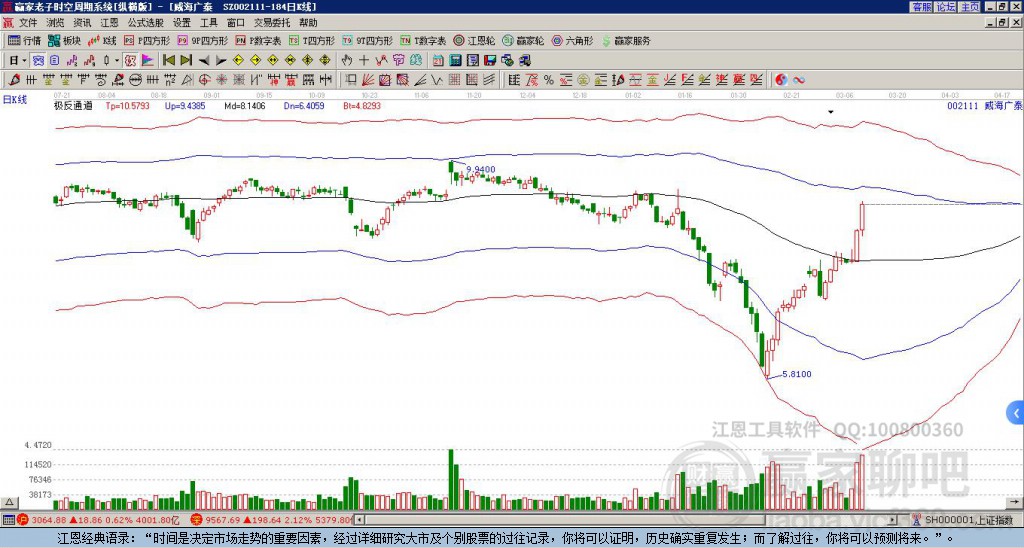This screenshot has height=548, width=1024.
Task: Open the 浏览 menu
Action: coord(56,23)
